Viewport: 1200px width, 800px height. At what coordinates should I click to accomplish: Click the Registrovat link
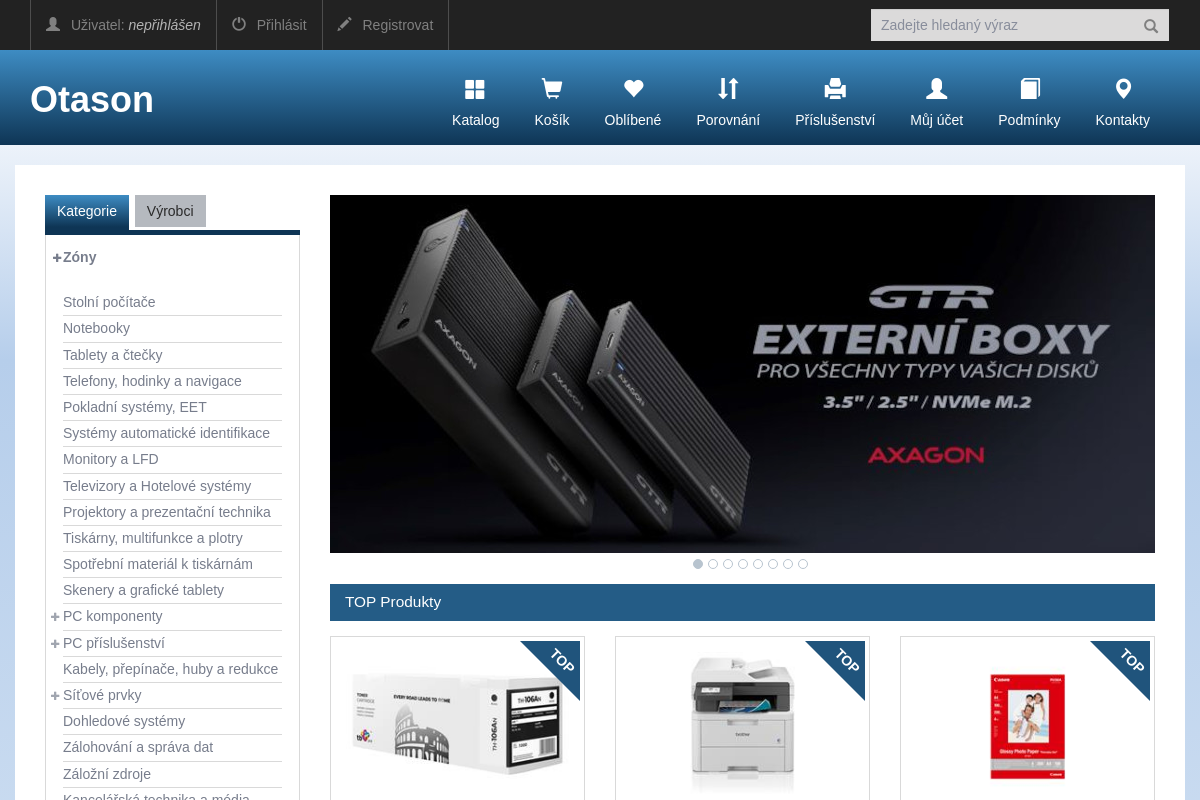(398, 25)
